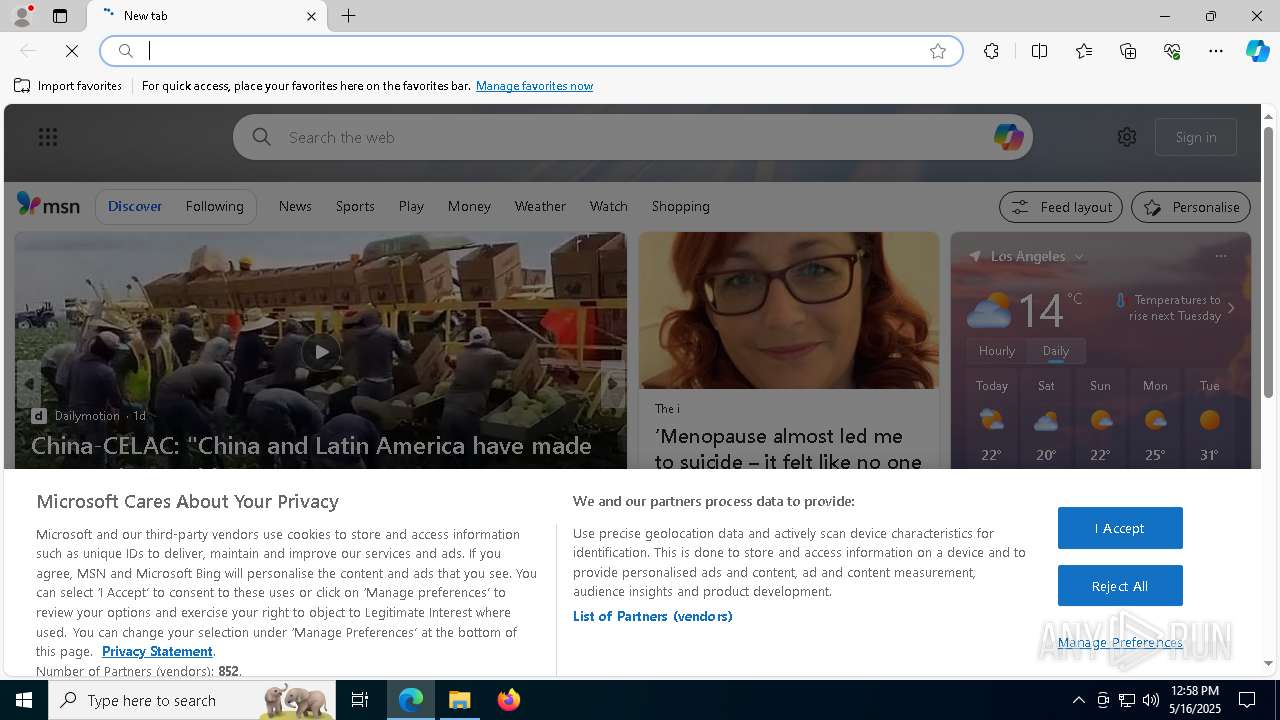Click the Sign in button
This screenshot has height=720, width=1280.
[1196, 137]
